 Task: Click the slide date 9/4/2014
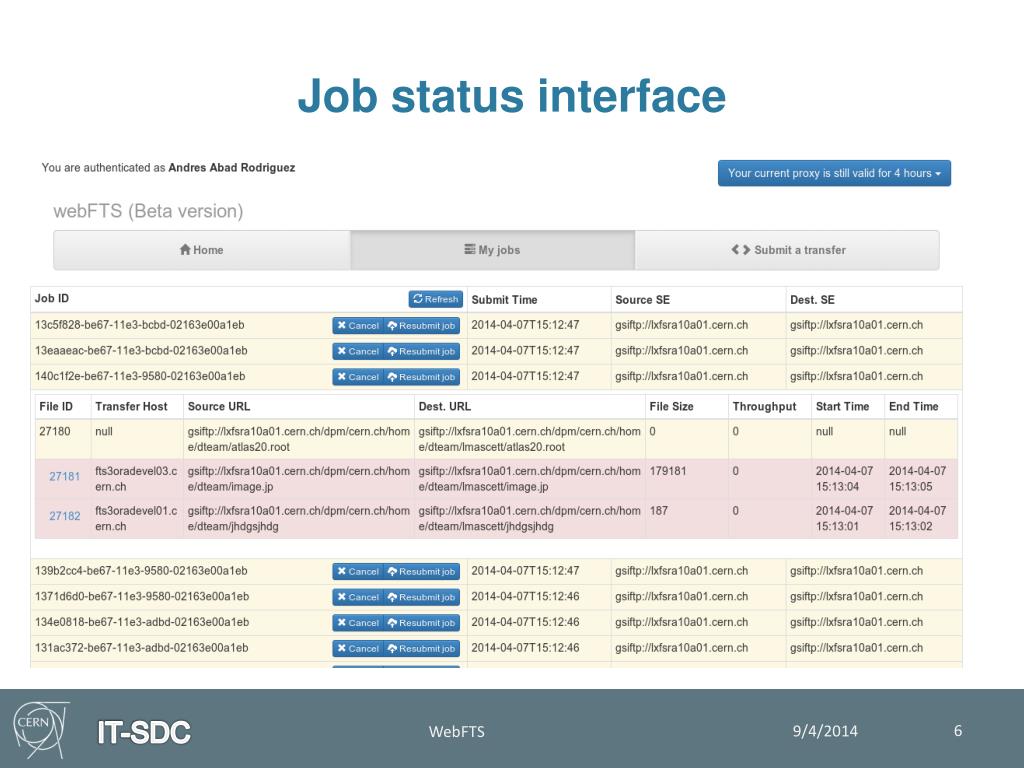(825, 731)
